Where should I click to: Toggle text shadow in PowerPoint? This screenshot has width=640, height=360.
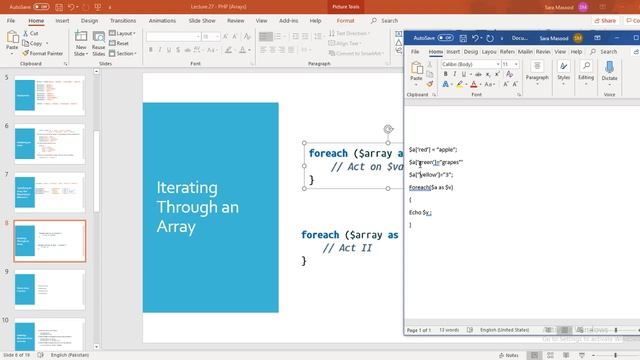(x=178, y=50)
